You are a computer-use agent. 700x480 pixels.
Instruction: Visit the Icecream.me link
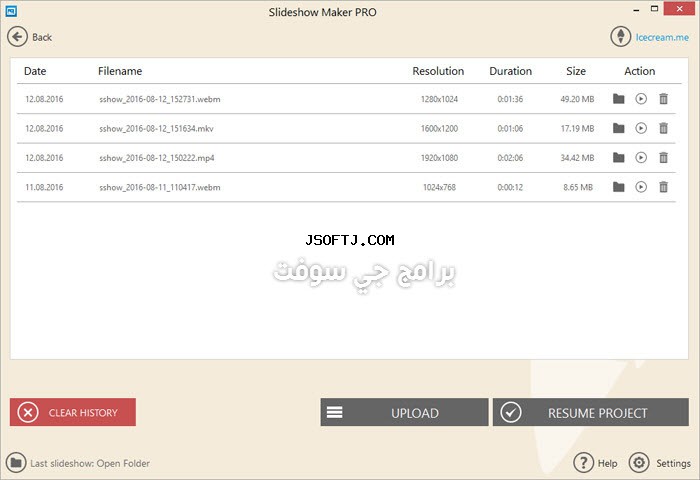662,37
